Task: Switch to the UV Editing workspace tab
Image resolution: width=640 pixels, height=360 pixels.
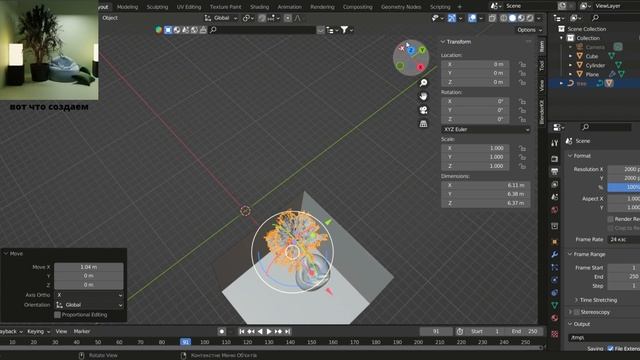Action: pos(189,7)
